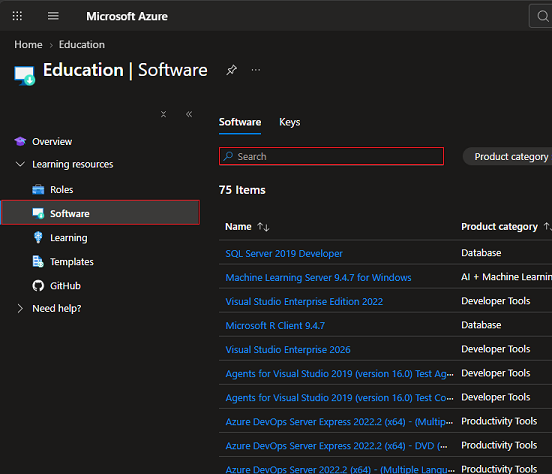This screenshot has height=474, width=552.
Task: Open Azure DevOps Server Express 2022.2 (Multip... link
Action: (339, 422)
